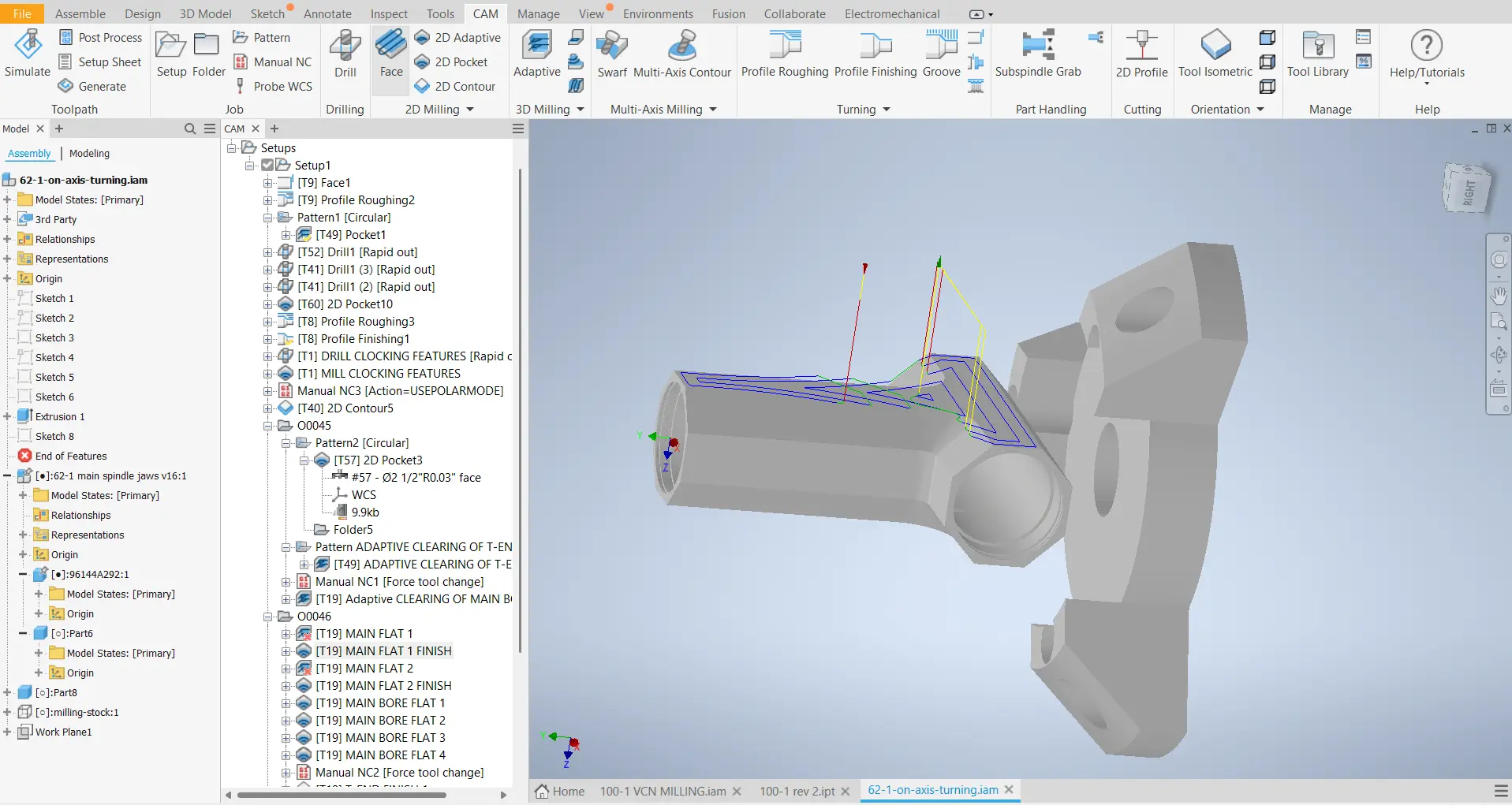Image resolution: width=1512 pixels, height=805 pixels.
Task: Switch to the Assemble ribbon tab
Action: [80, 13]
